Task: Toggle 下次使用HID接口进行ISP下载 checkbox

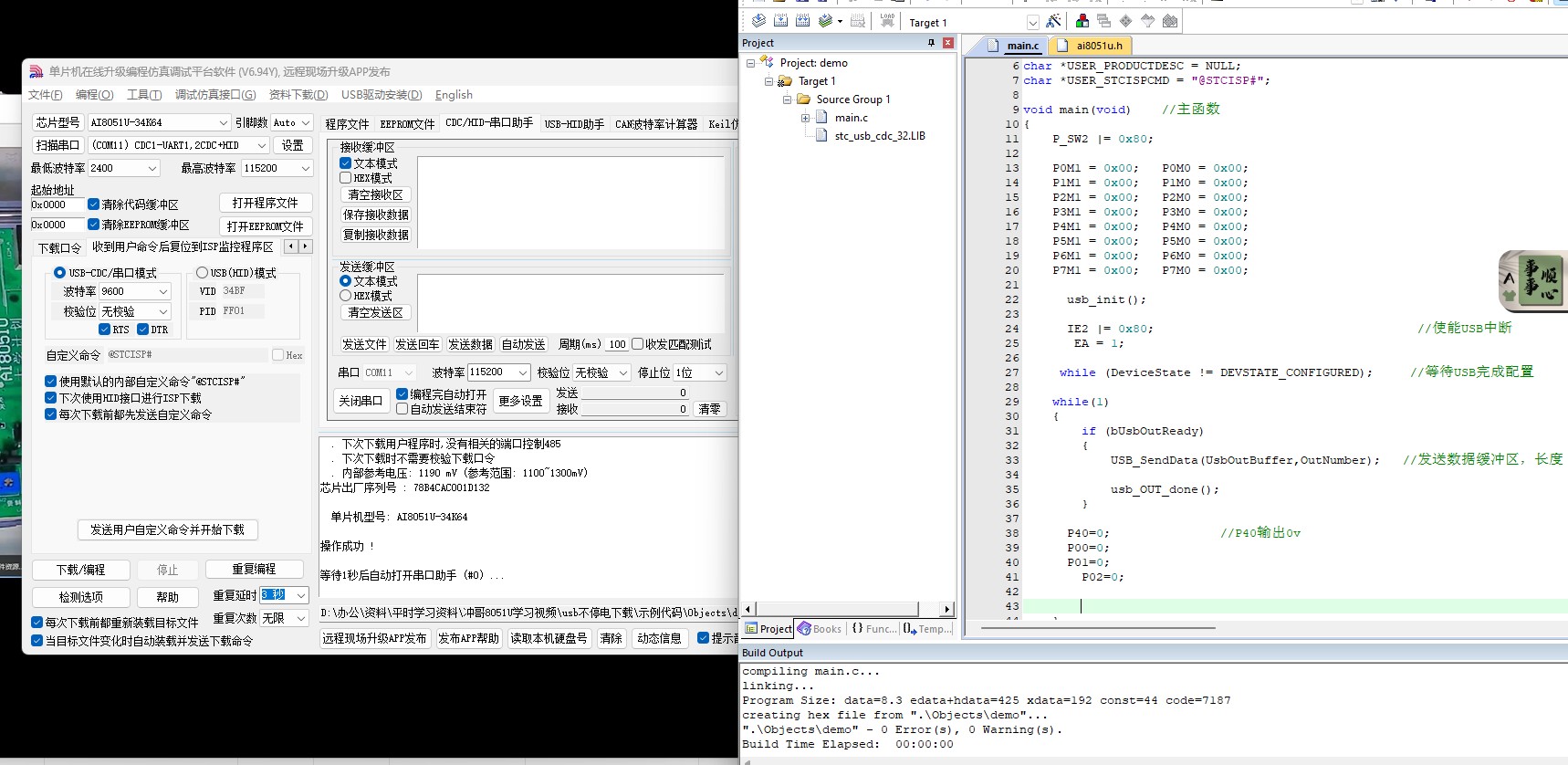Action: [x=50, y=398]
